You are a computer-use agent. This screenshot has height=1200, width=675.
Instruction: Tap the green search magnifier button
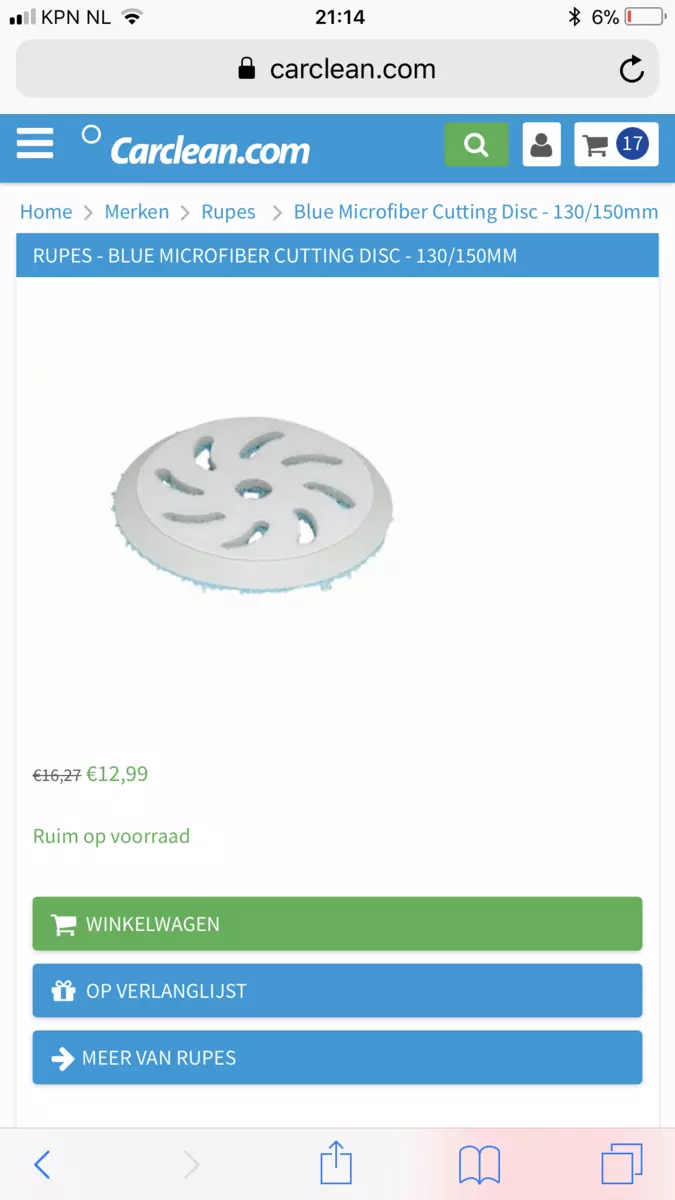coord(476,145)
